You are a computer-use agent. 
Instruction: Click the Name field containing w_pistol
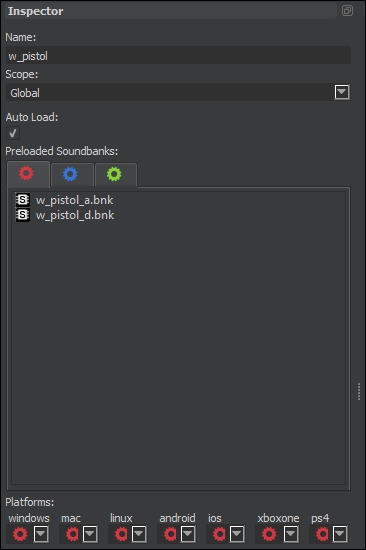tap(178, 55)
